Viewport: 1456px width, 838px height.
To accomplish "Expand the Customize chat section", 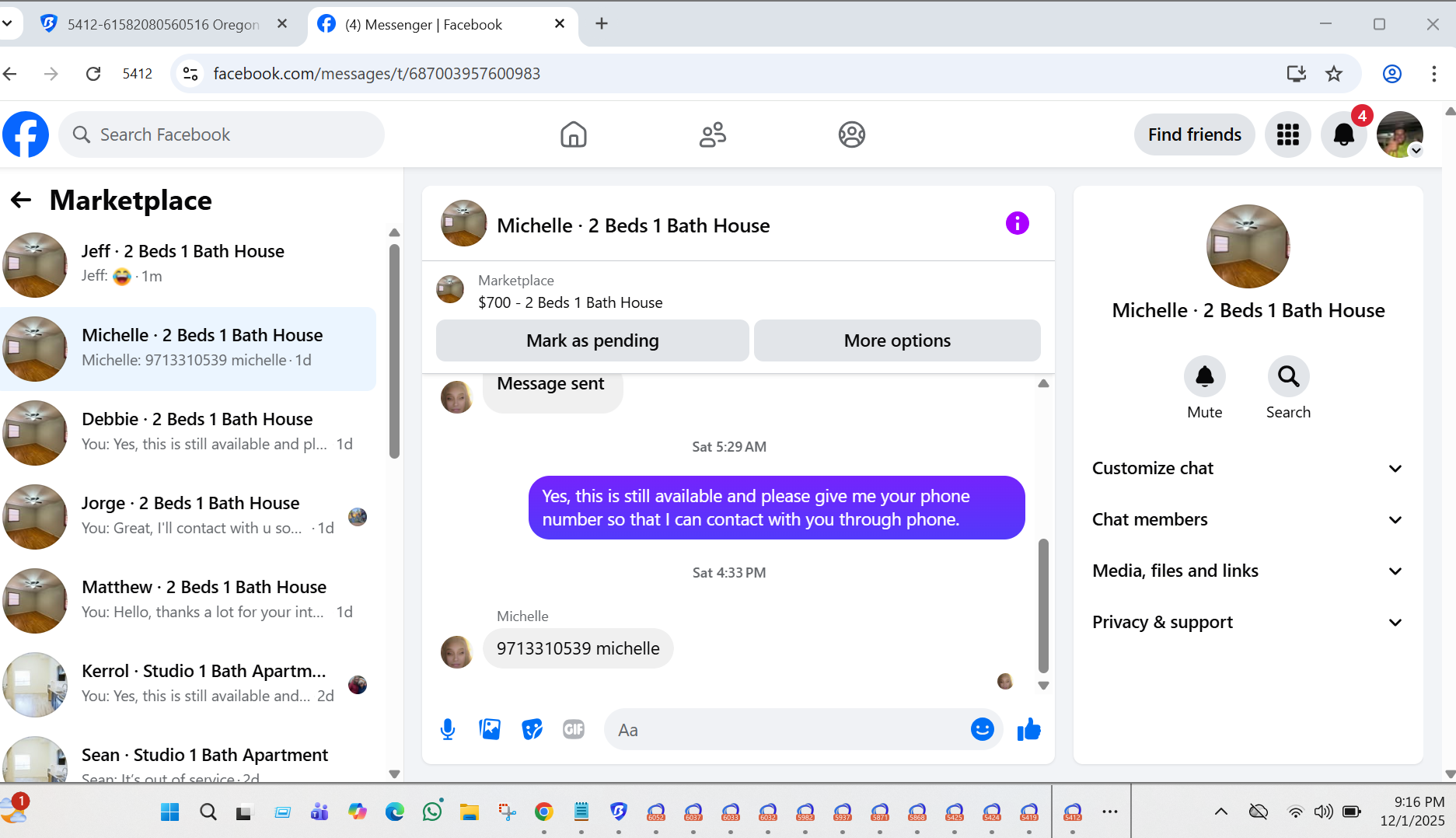I will 1248,468.
